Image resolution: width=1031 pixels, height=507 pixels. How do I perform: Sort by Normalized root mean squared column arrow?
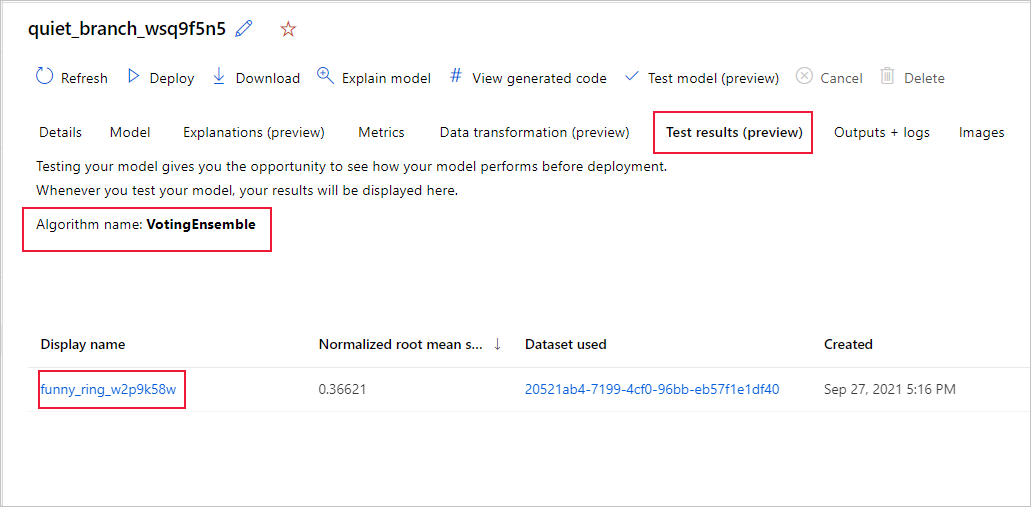tap(498, 344)
